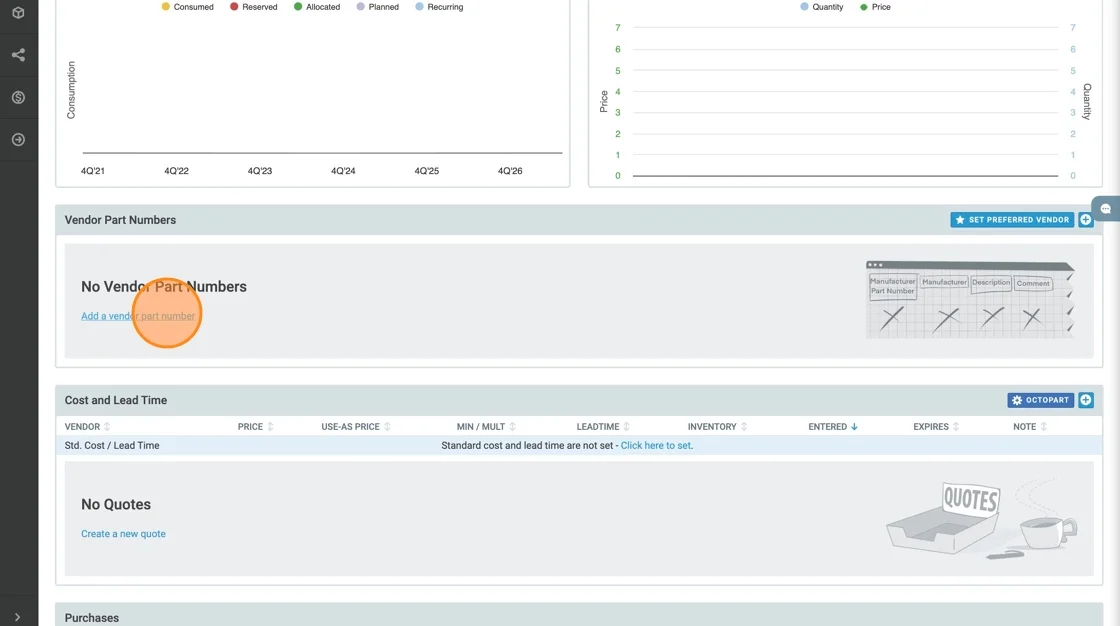Click the 'Add a vendor part number' link
The image size is (1120, 626).
(138, 316)
